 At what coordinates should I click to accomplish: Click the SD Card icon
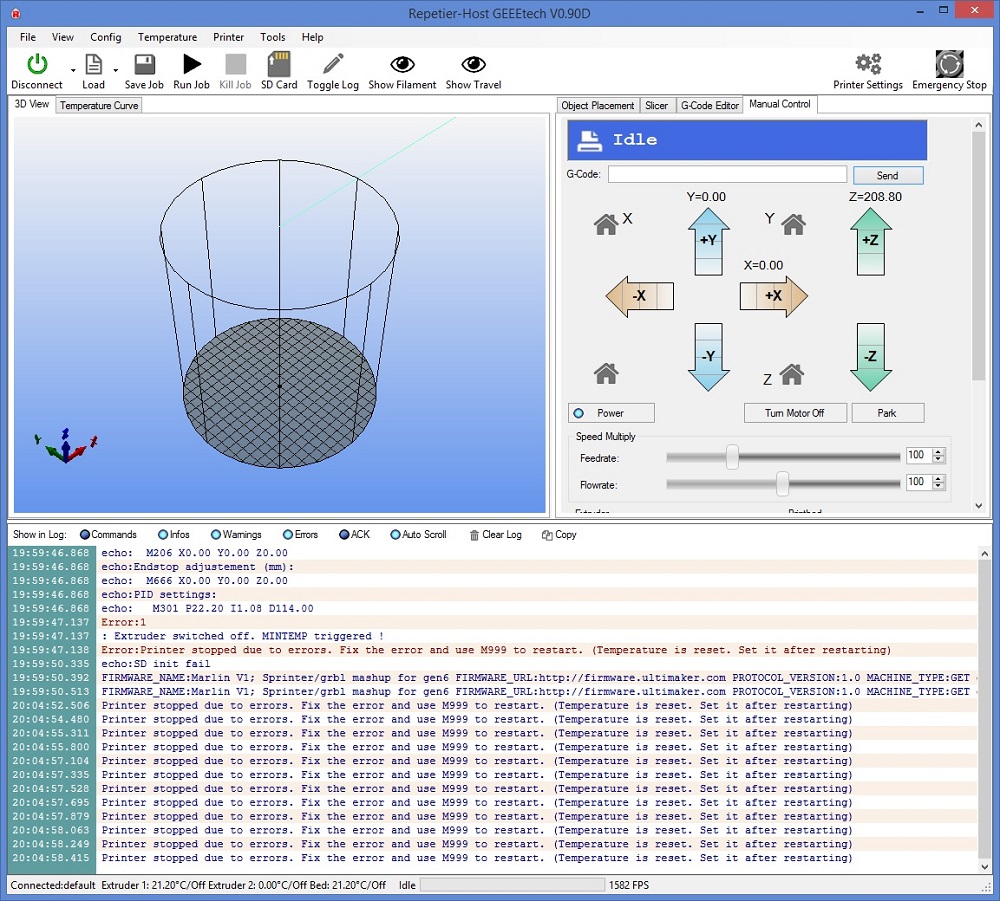(279, 65)
